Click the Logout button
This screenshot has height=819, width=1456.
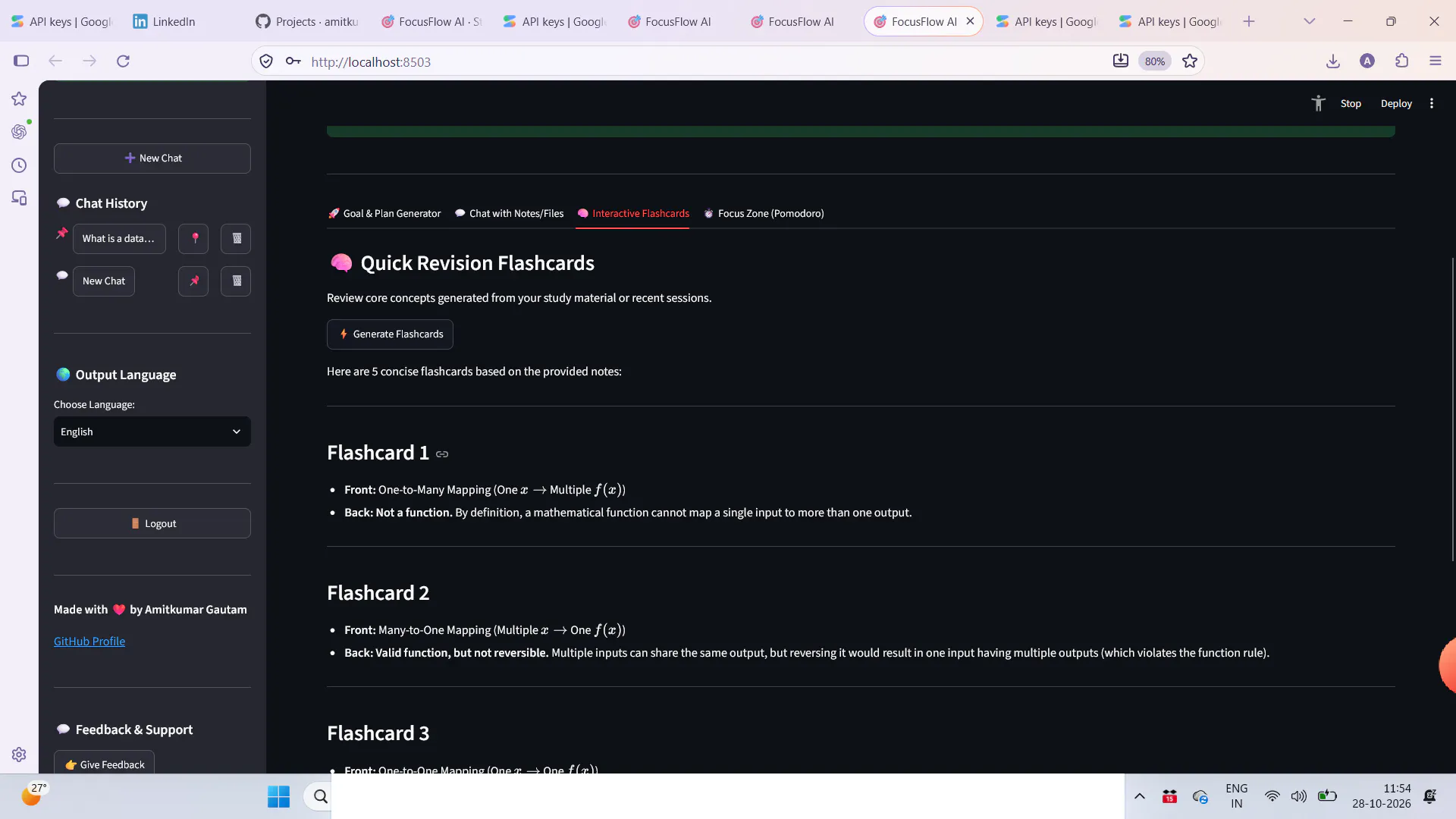point(152,523)
